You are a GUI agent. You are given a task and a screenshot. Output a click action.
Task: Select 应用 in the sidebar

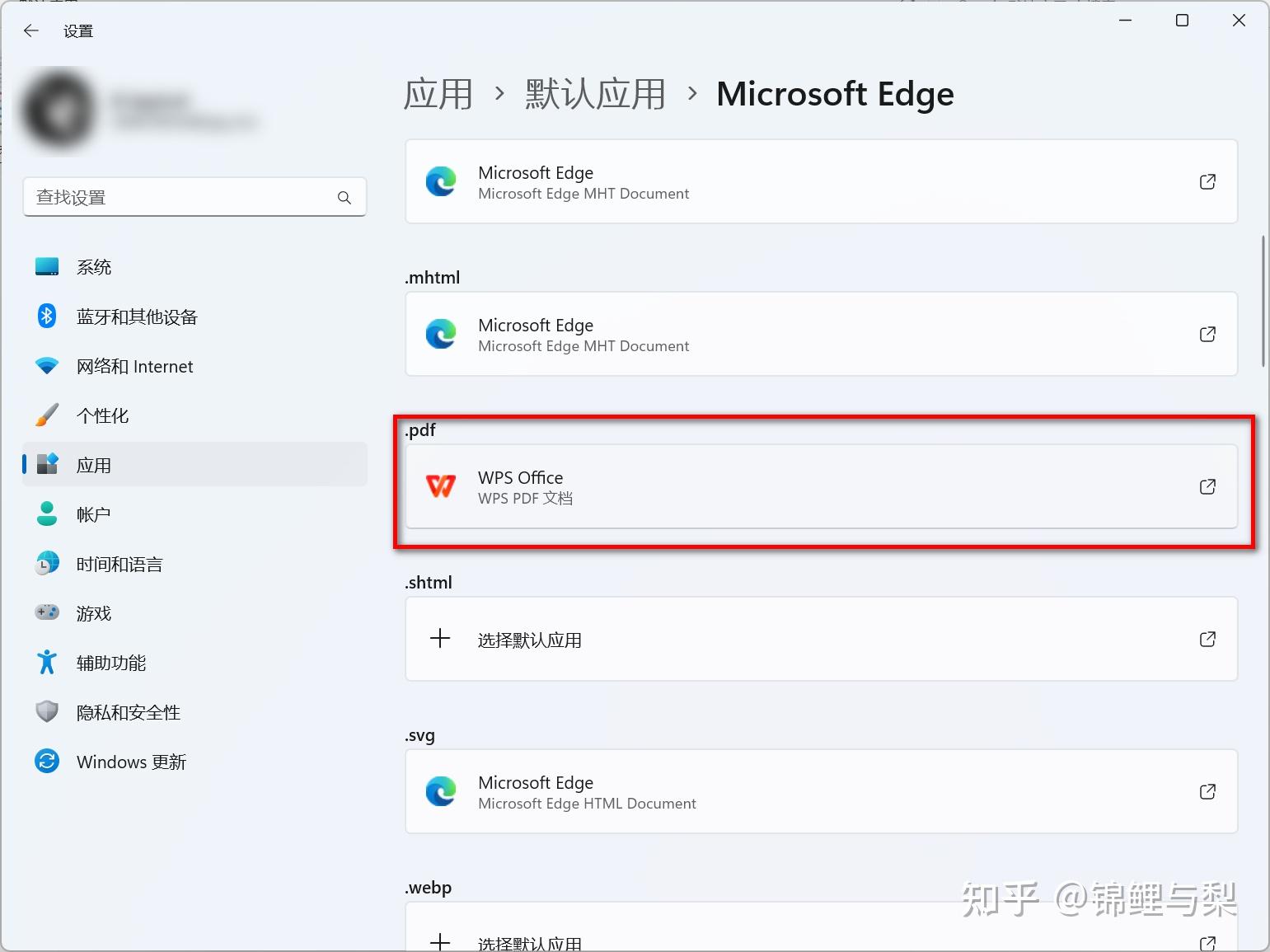194,465
